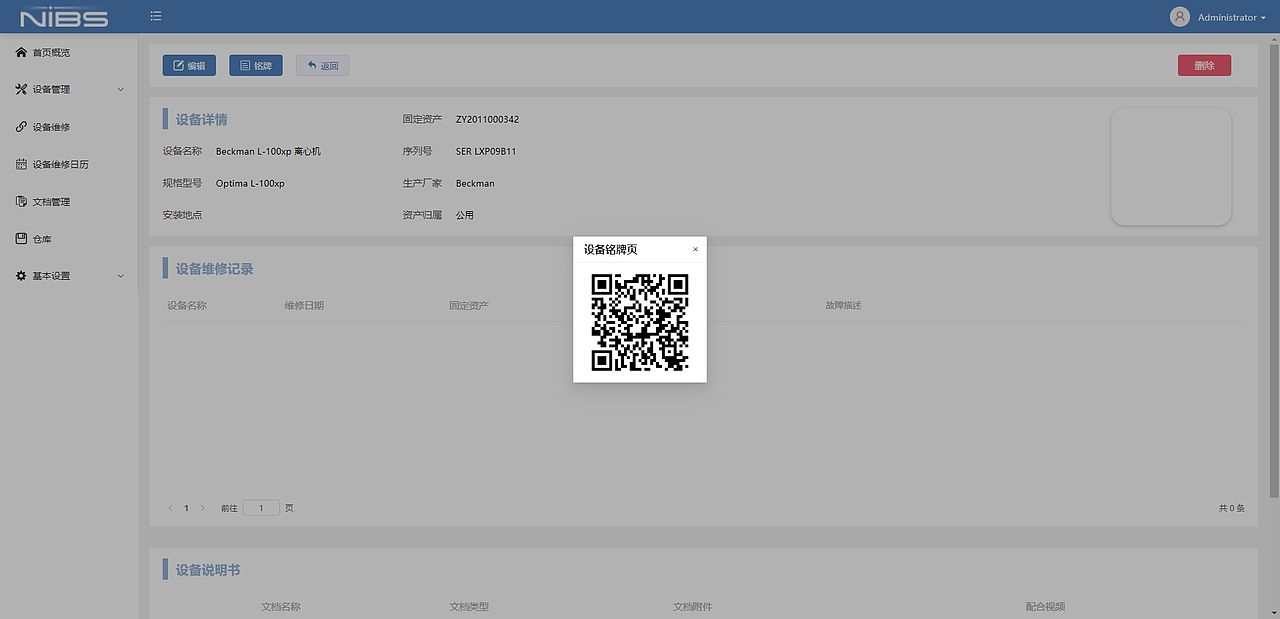Click the Administrator avatar icon
The width and height of the screenshot is (1280, 619).
(1180, 17)
